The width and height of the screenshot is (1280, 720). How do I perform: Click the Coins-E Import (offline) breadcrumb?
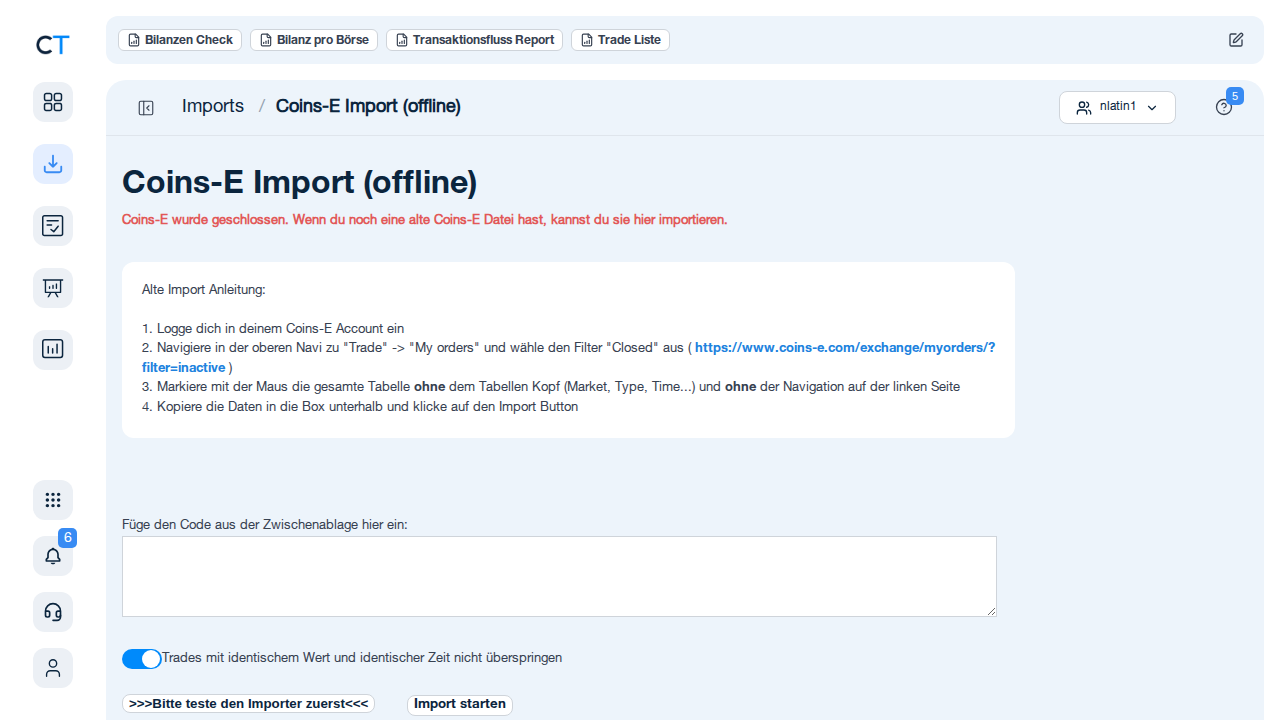pos(368,106)
